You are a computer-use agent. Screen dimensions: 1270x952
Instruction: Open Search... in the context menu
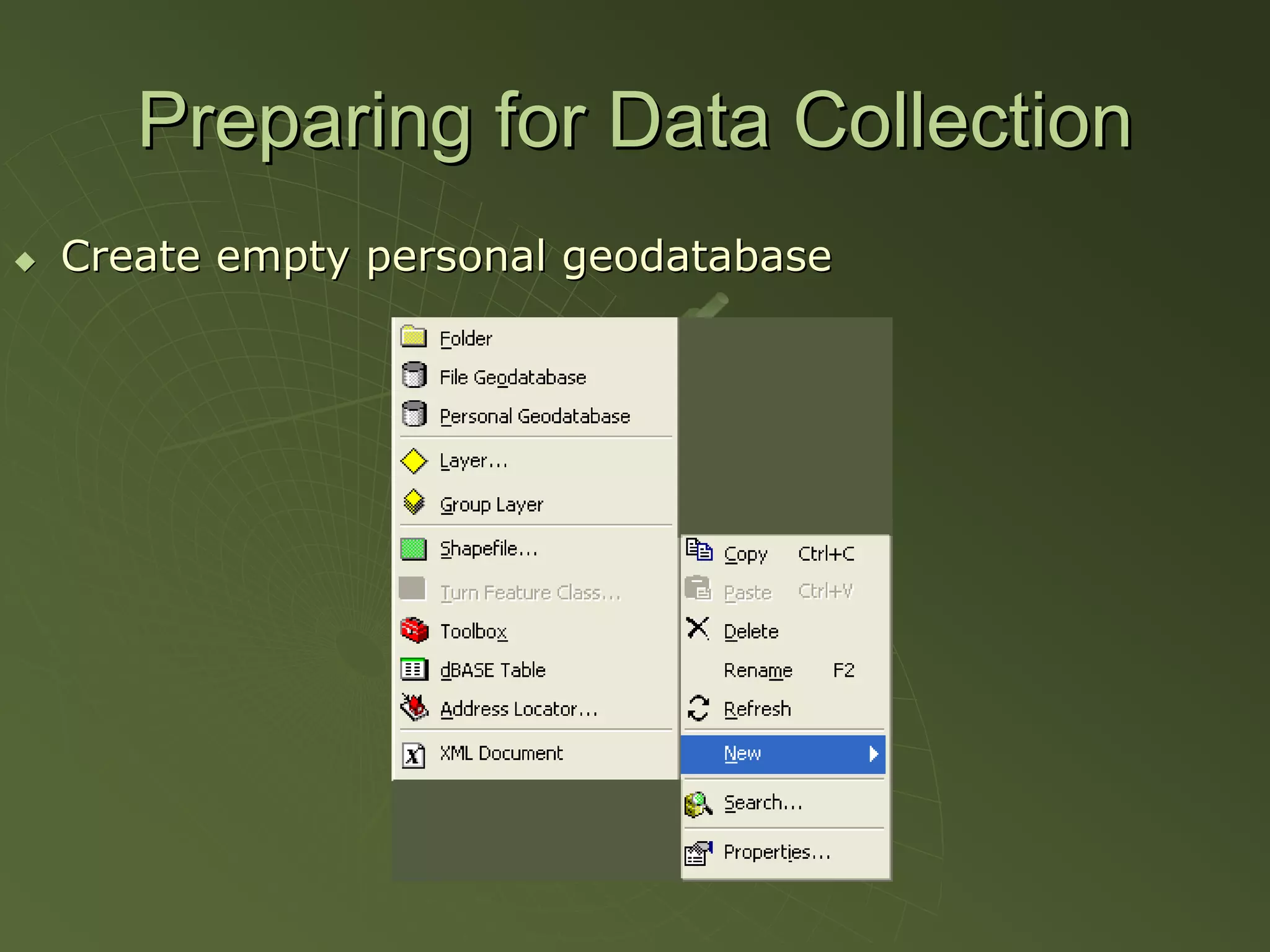(784, 803)
